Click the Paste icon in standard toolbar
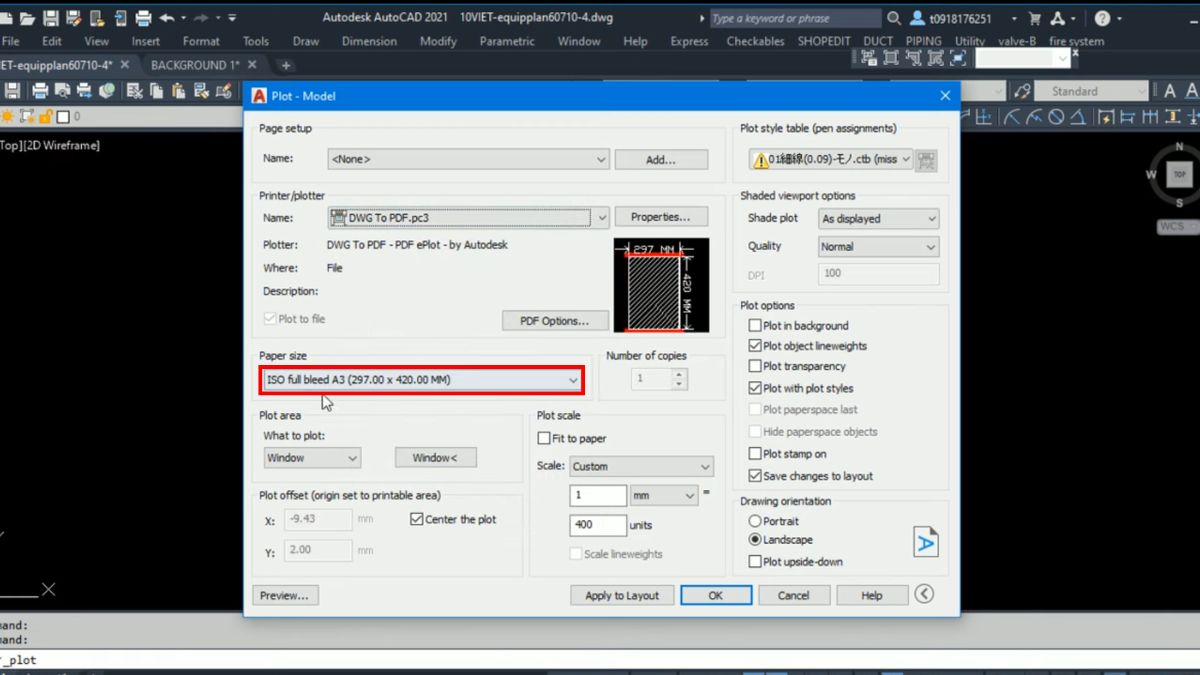The height and width of the screenshot is (675, 1200). point(178,91)
